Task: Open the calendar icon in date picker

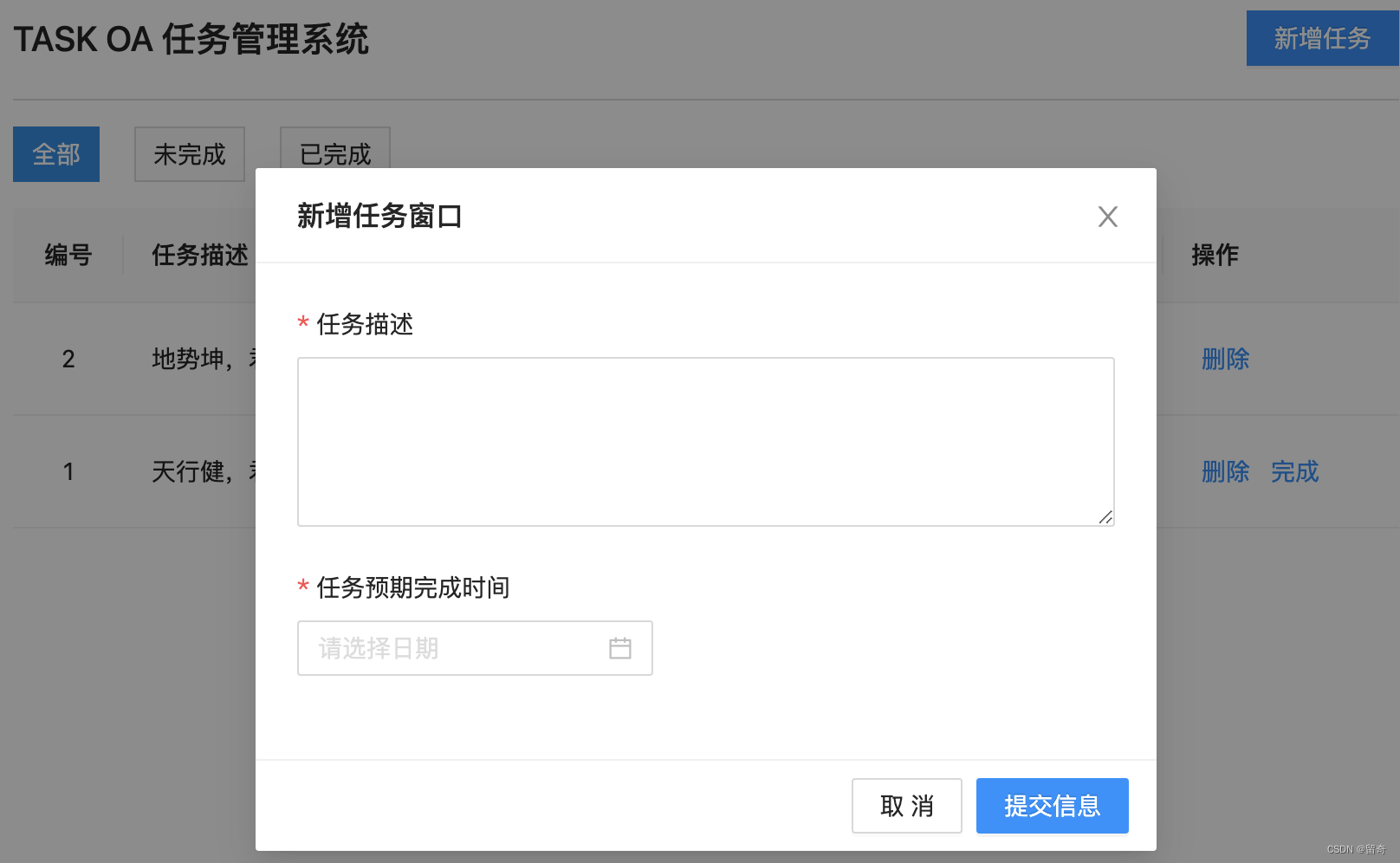Action: pos(620,648)
